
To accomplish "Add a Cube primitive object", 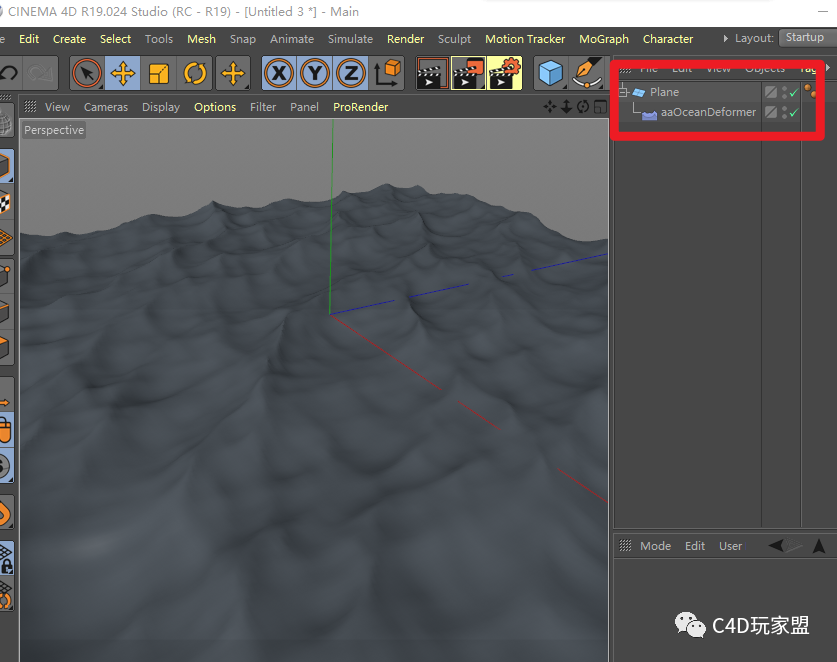I will 550,73.
